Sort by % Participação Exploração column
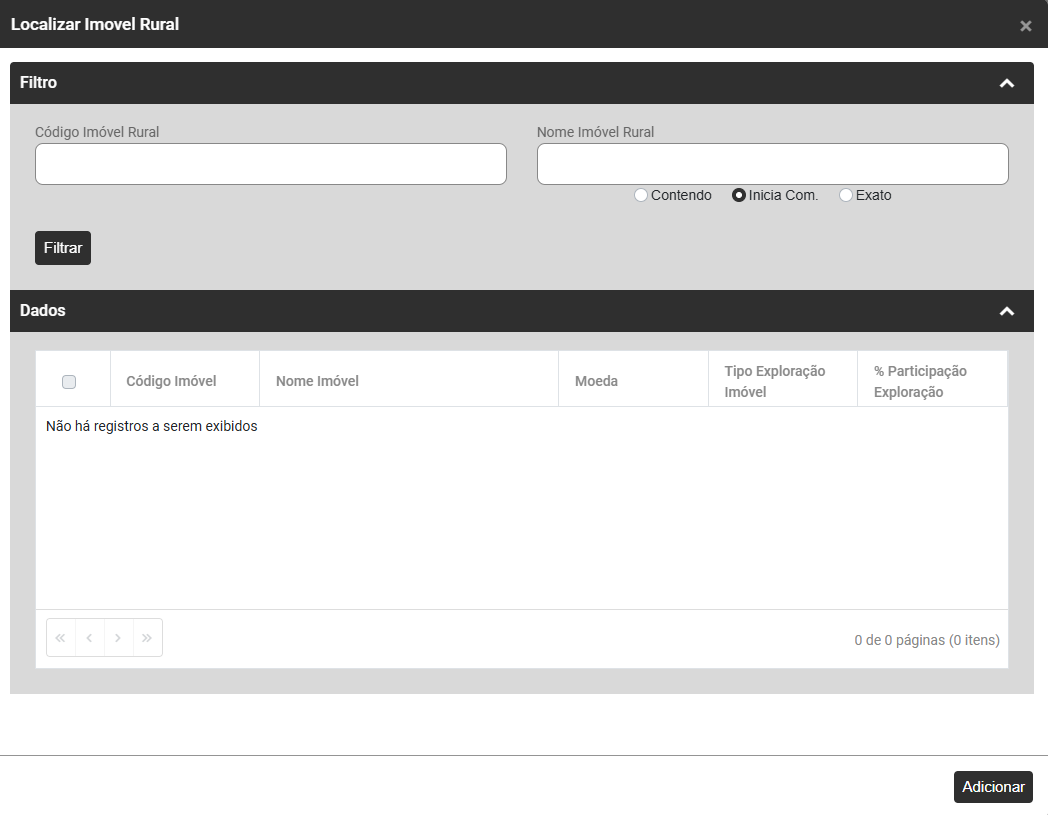 pyautogui.click(x=920, y=381)
